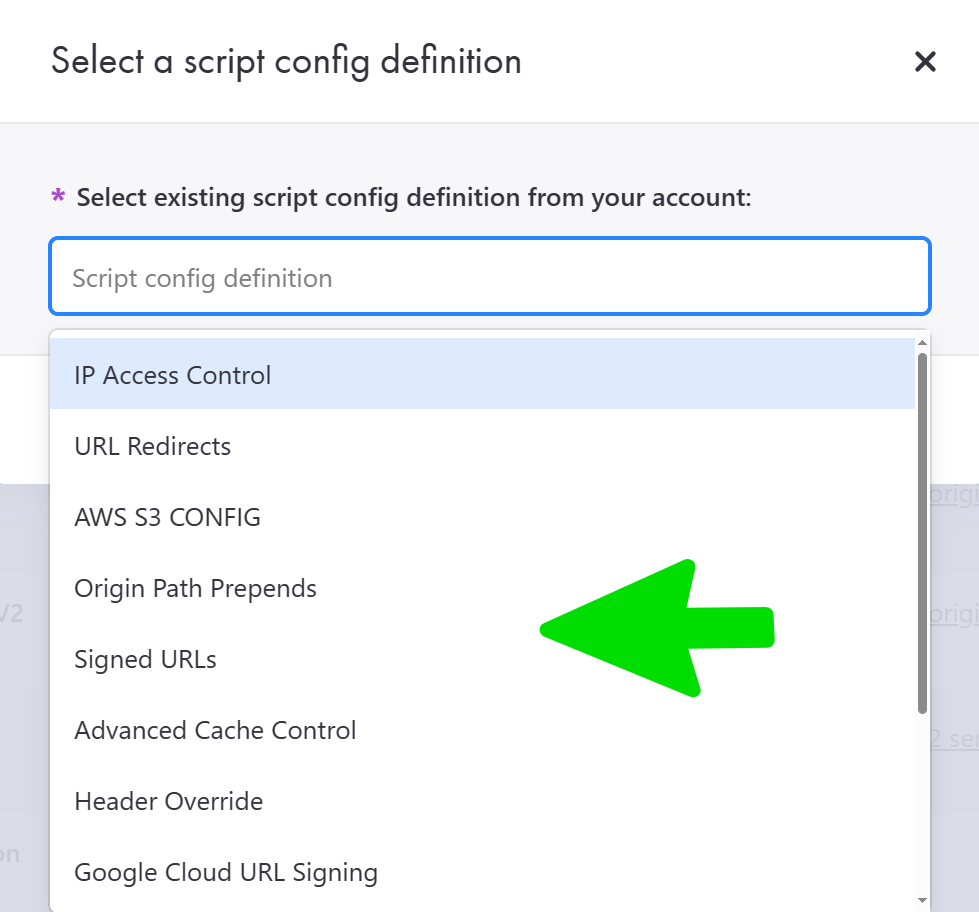Click the dropdown list scrollbar thumb
Image resolution: width=979 pixels, height=912 pixels.
(922, 530)
